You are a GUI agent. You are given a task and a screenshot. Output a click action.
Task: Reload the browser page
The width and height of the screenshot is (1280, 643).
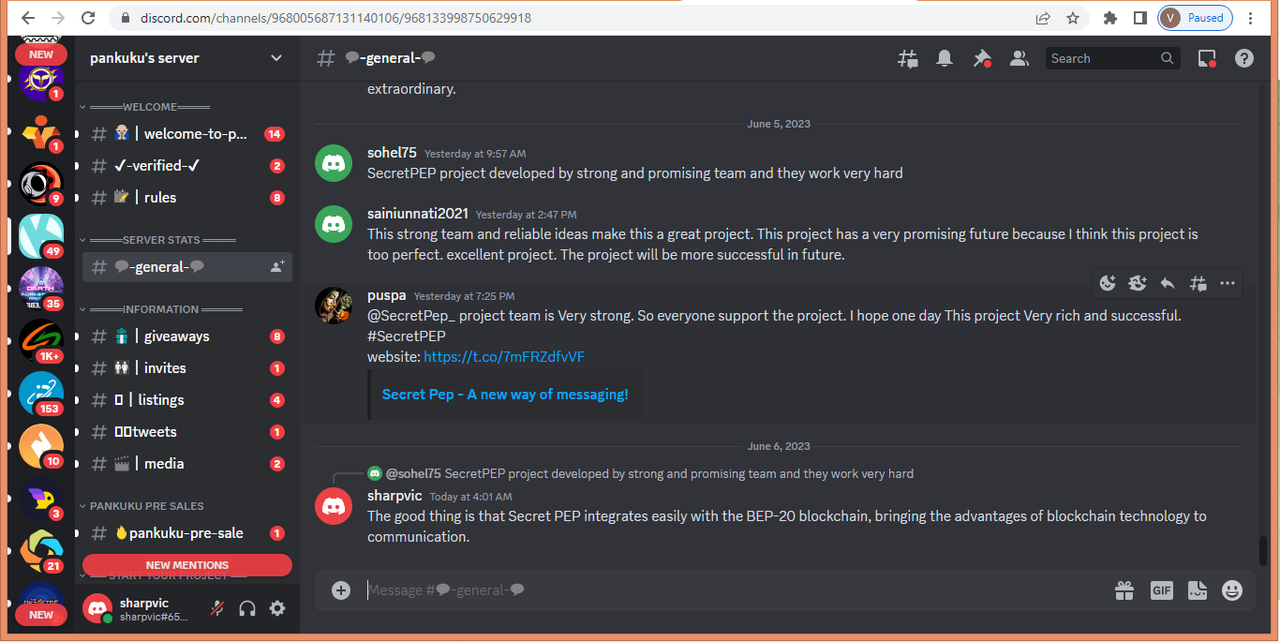pyautogui.click(x=89, y=18)
